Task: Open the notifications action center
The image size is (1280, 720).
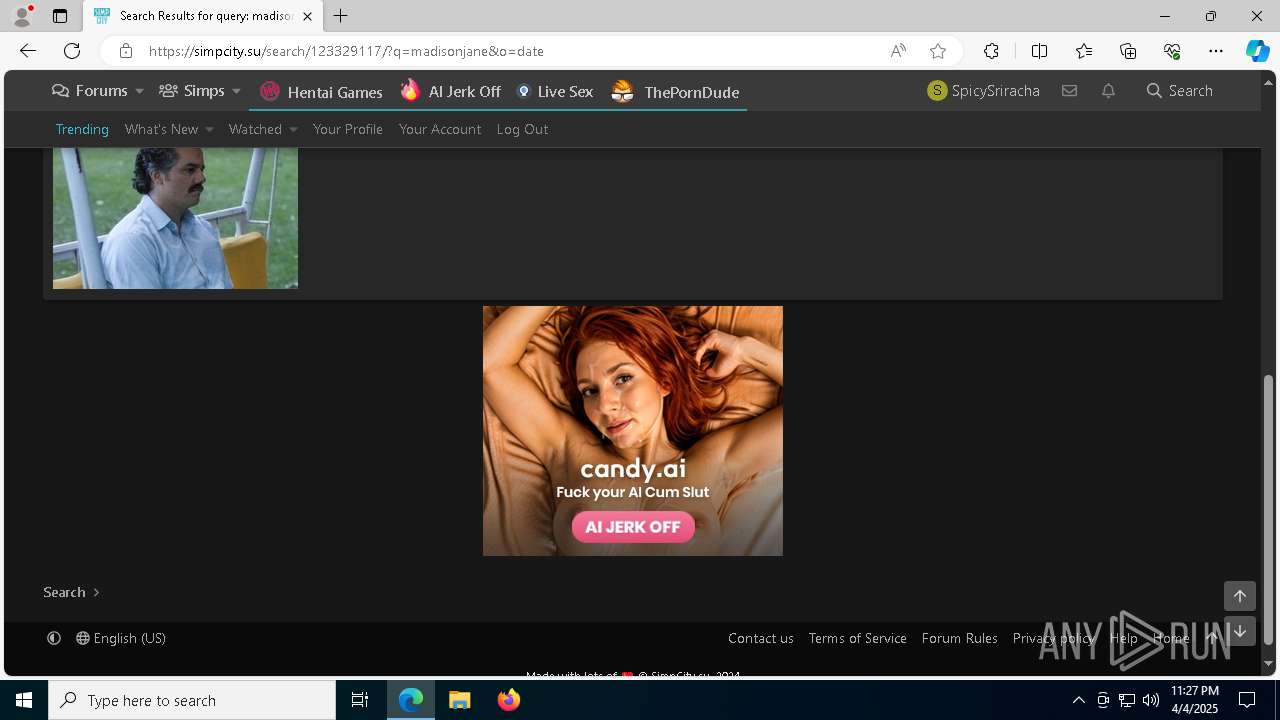Action: pyautogui.click(x=1247, y=700)
